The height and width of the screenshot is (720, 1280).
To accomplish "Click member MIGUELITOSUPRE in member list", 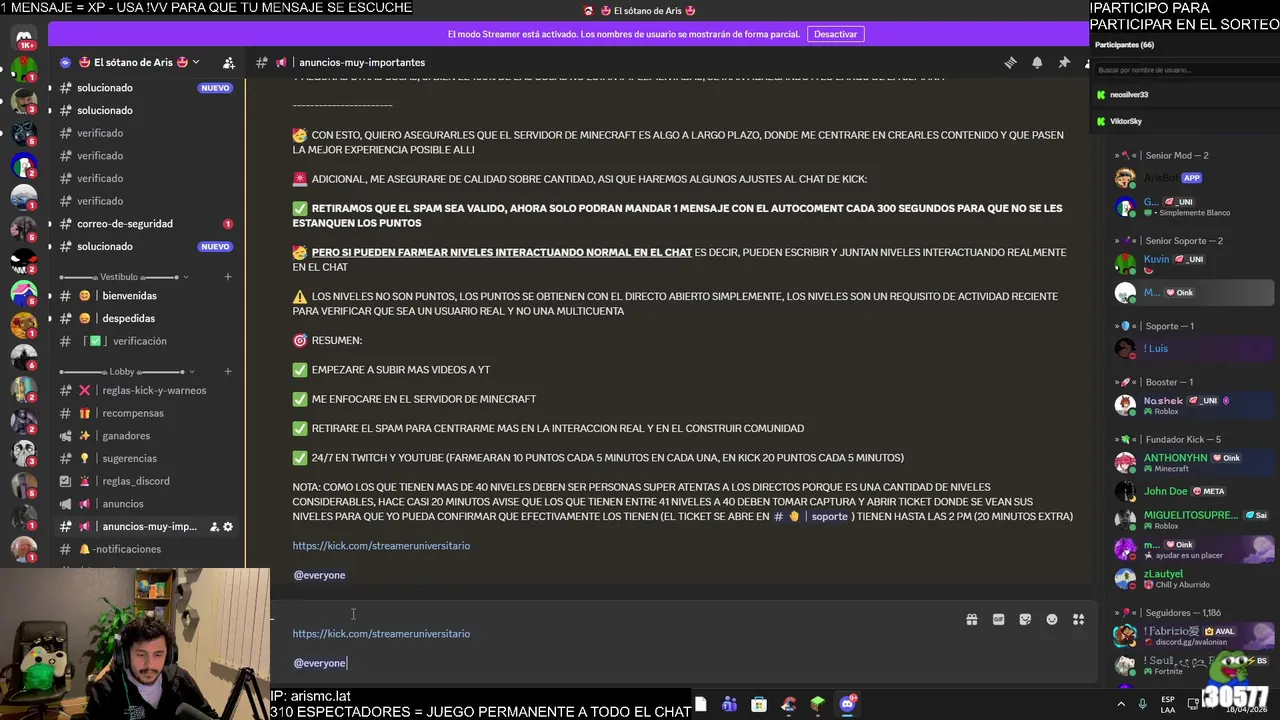I will point(1194,520).
